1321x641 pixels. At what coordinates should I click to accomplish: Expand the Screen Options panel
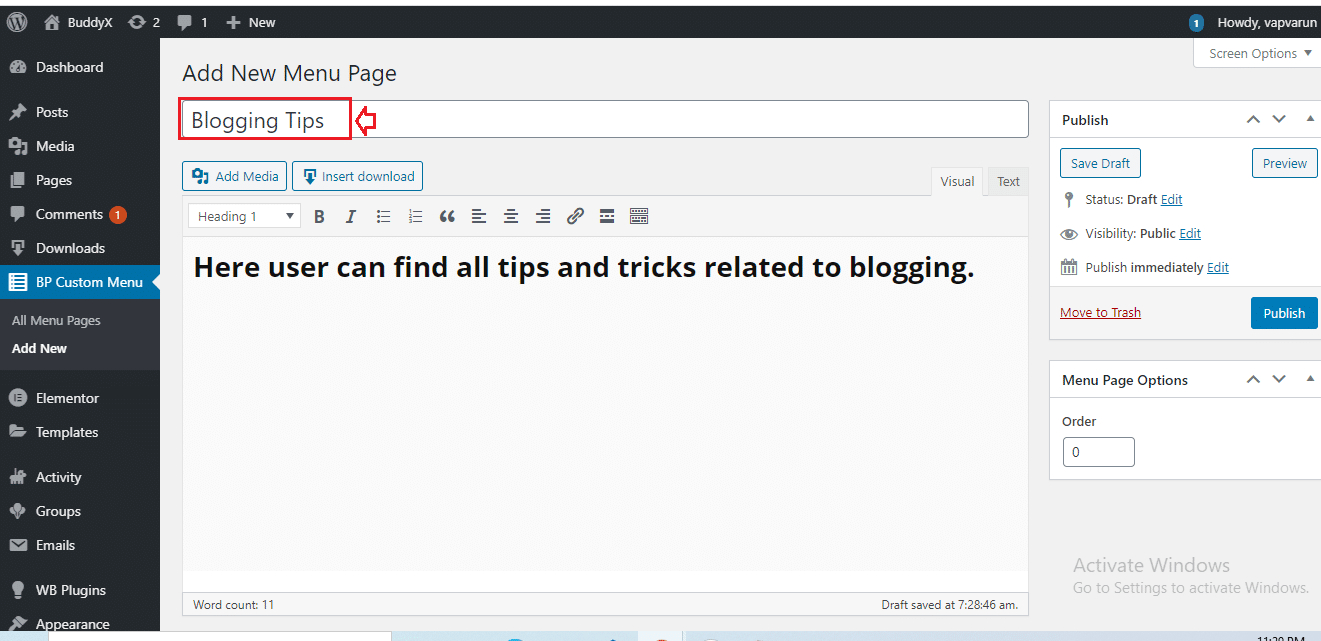point(1259,54)
